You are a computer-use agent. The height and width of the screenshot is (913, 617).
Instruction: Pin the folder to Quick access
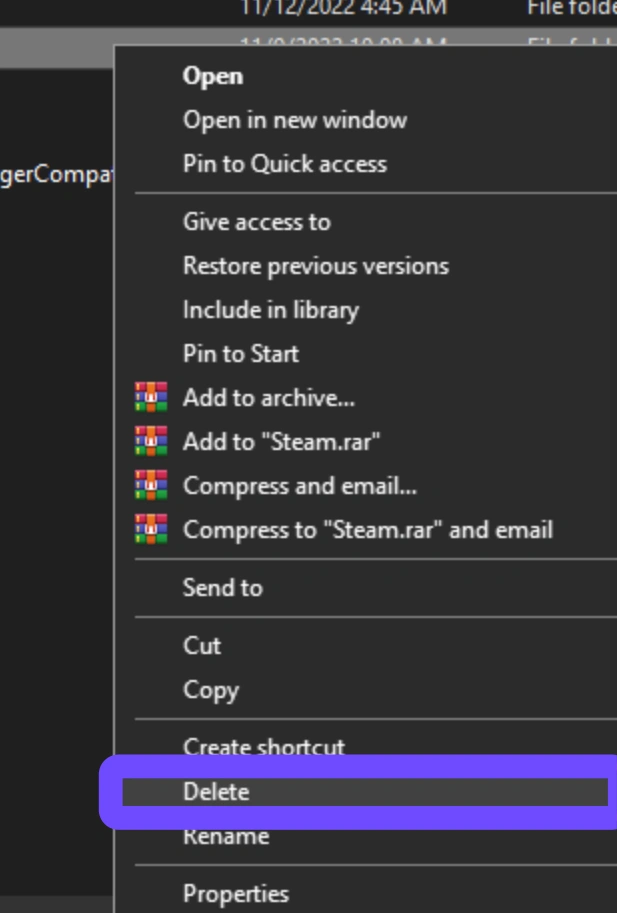pos(284,164)
